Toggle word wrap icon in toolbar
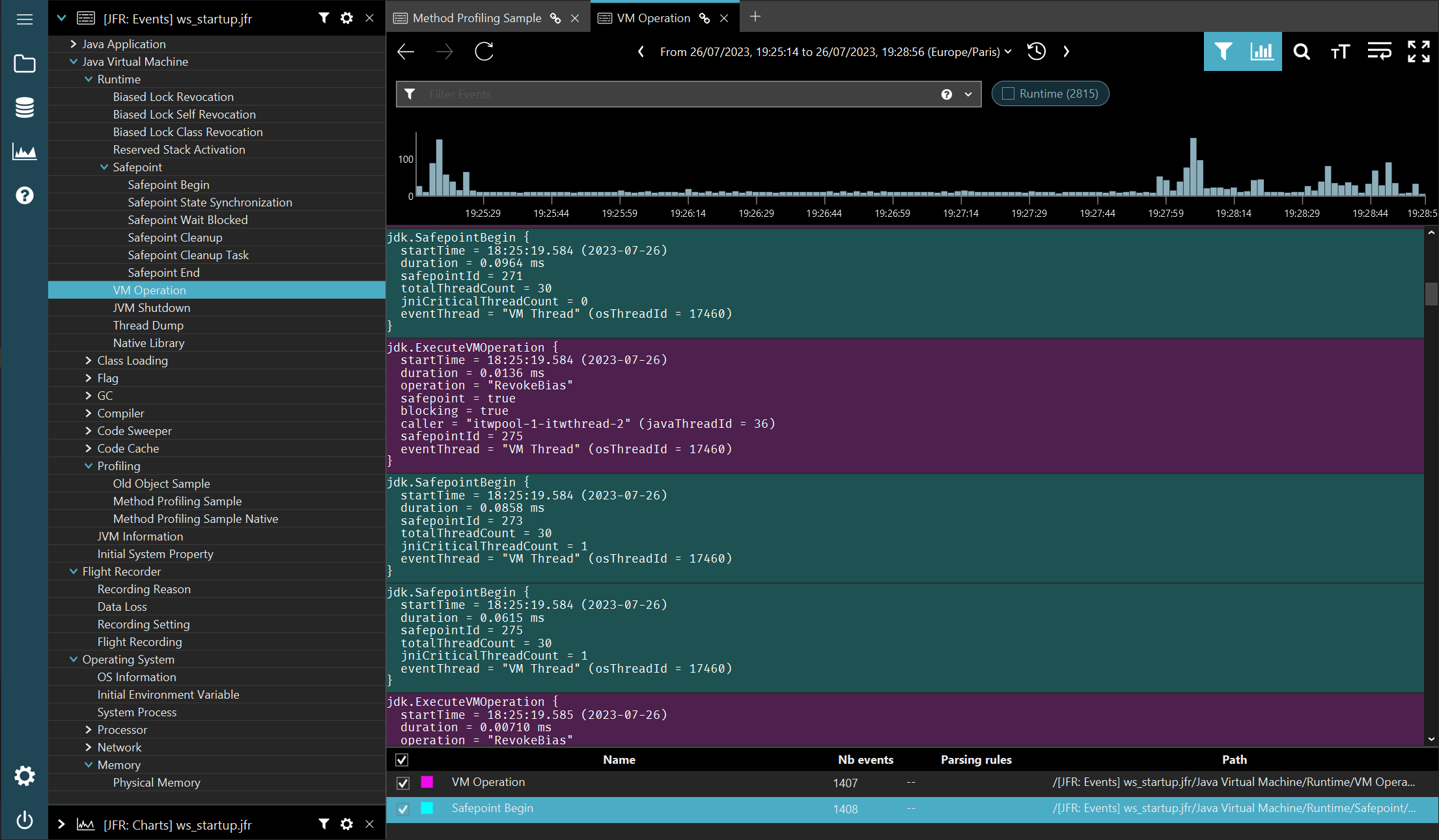The height and width of the screenshot is (840, 1439). coord(1379,51)
